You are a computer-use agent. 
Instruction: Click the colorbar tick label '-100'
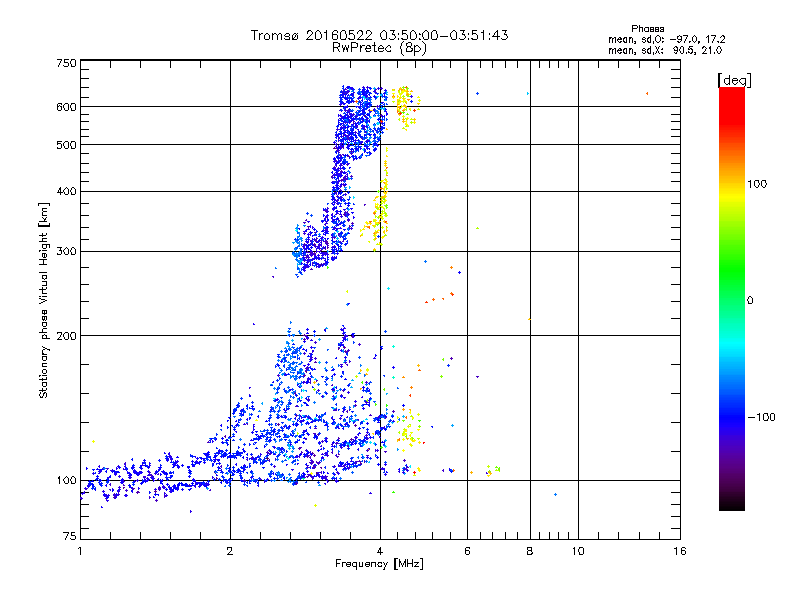[x=761, y=417]
